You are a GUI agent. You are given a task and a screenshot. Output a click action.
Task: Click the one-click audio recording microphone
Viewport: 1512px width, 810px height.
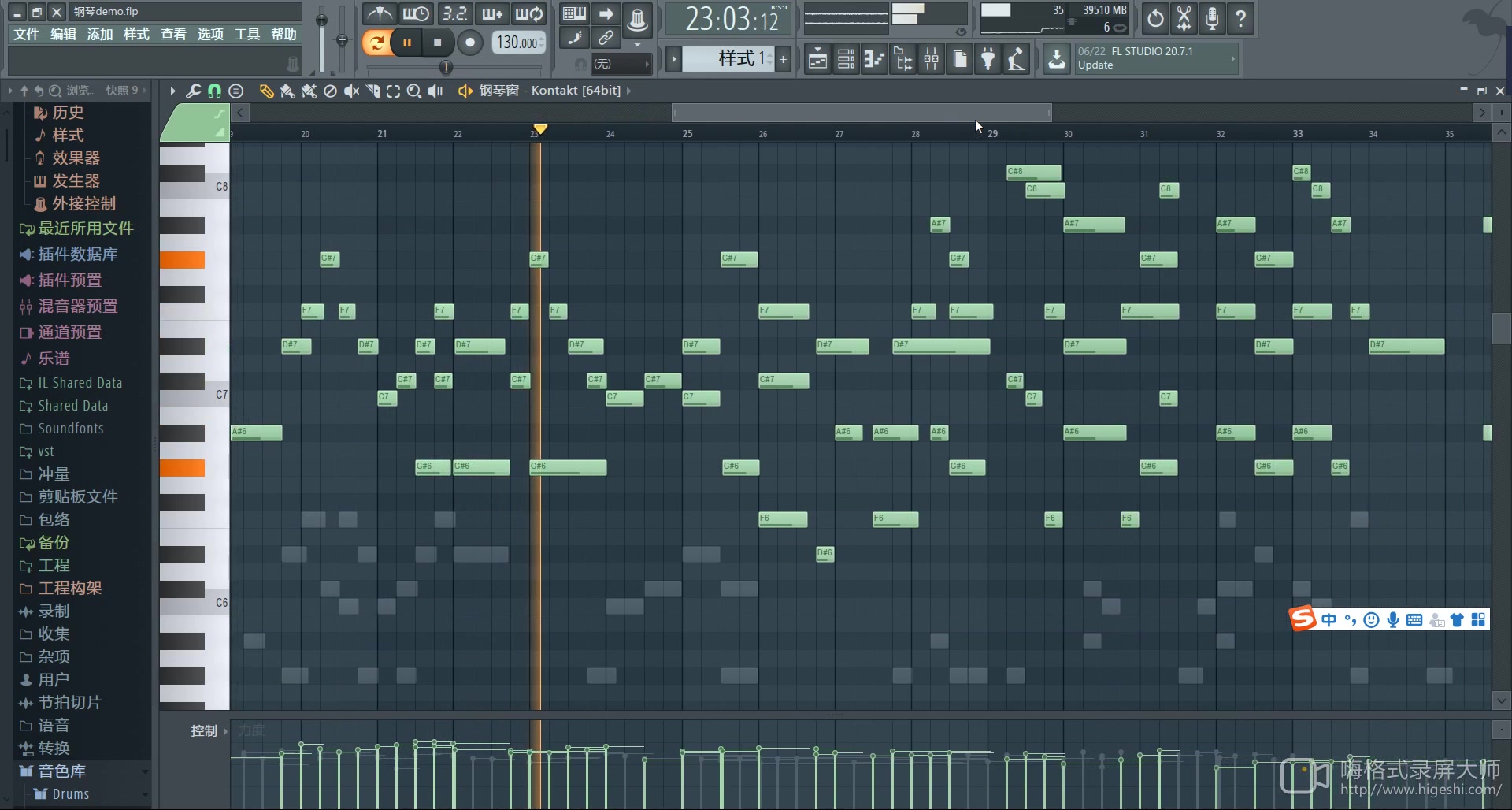1212,18
